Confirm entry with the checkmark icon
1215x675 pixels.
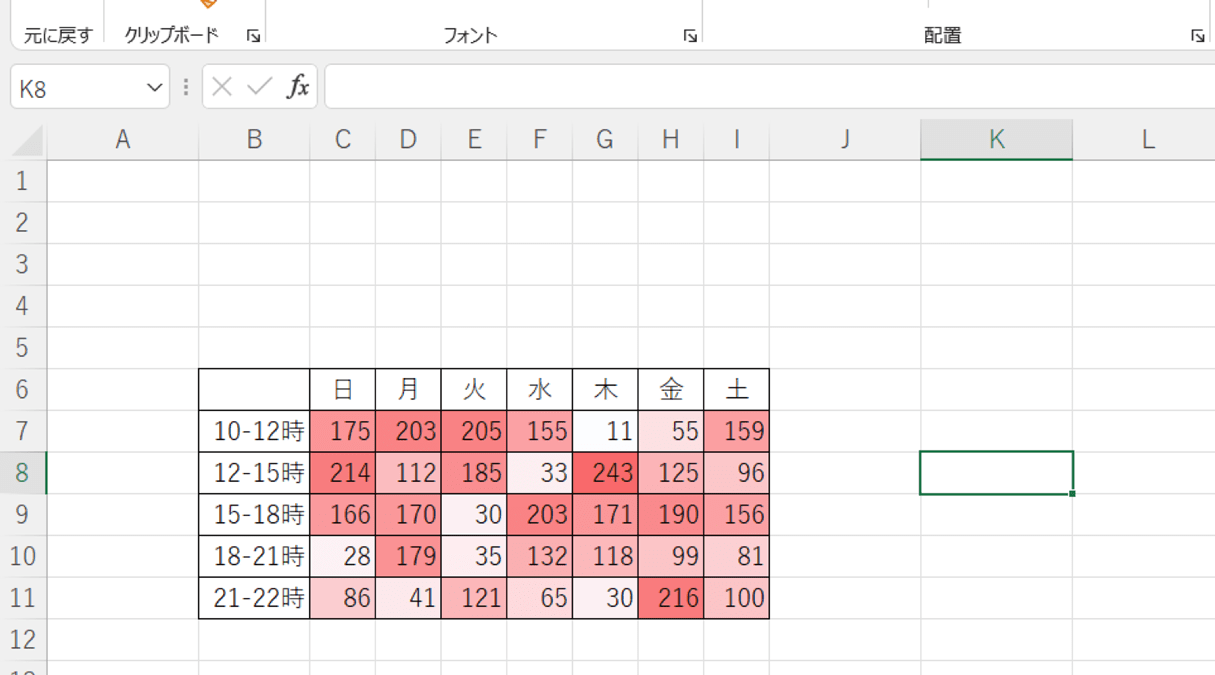point(259,85)
